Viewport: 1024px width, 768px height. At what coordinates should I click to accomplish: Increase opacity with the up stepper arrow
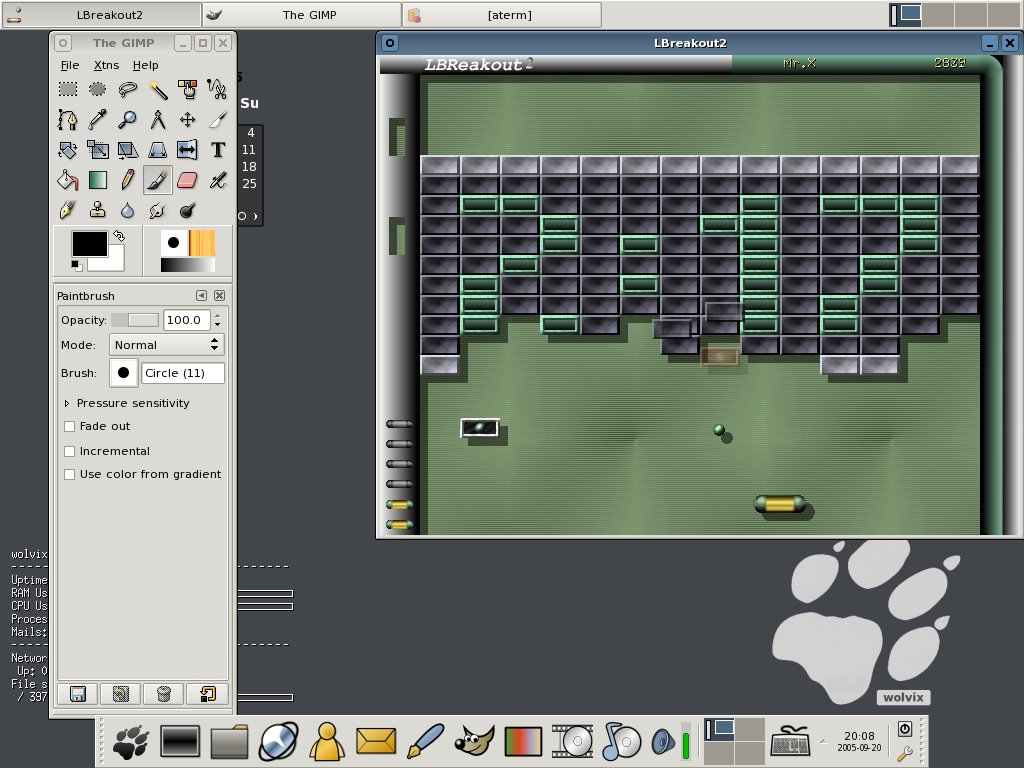[217, 316]
